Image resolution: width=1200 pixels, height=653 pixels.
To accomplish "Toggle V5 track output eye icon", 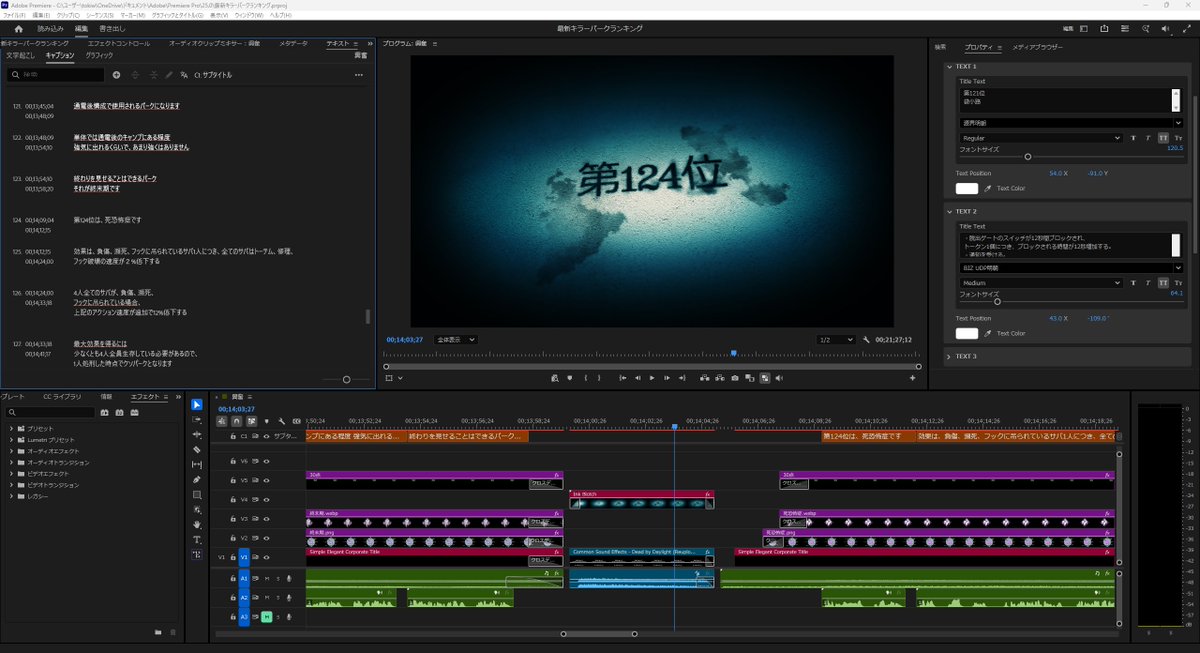I will (266, 480).
